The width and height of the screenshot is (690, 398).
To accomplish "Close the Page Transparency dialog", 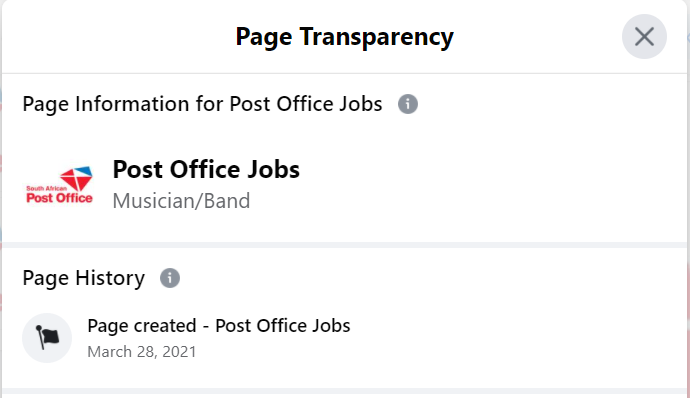I will 644,37.
